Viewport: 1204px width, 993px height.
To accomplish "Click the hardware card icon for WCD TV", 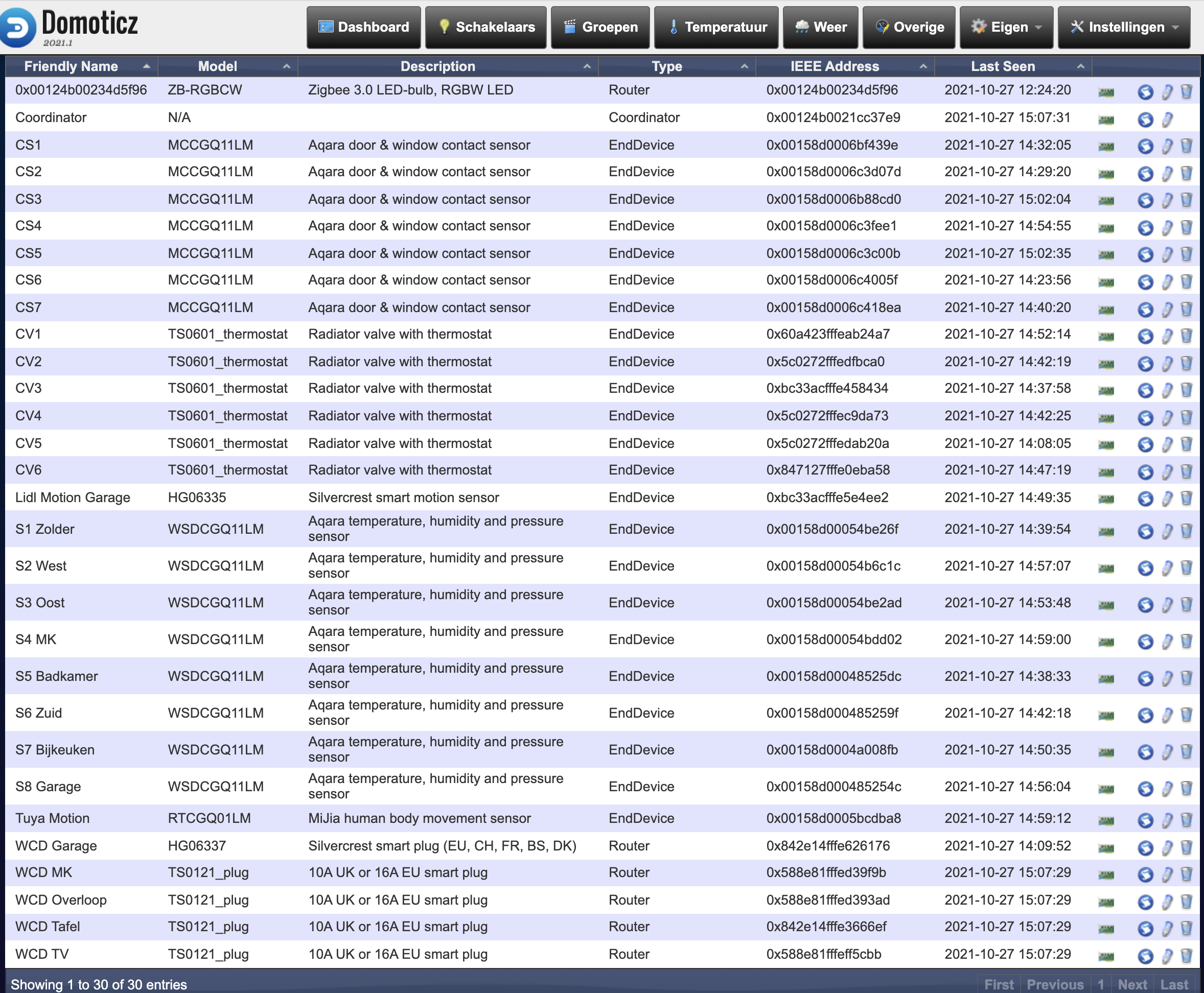I will click(1106, 956).
